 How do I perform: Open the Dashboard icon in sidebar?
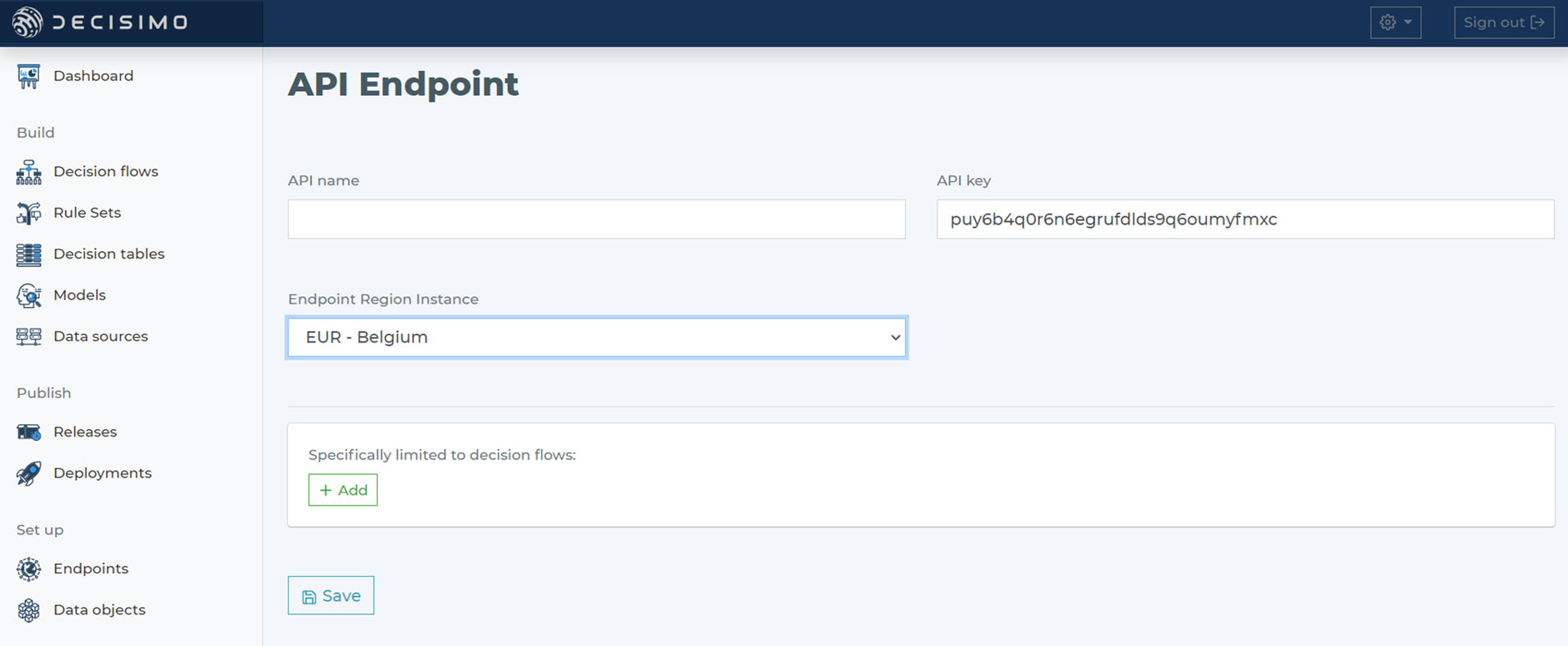click(28, 76)
